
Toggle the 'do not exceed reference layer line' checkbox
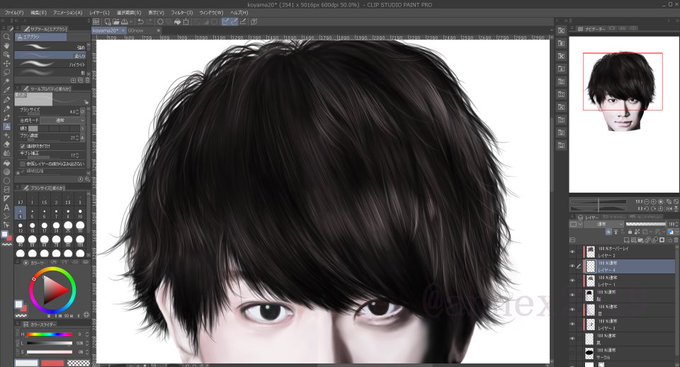click(x=23, y=164)
